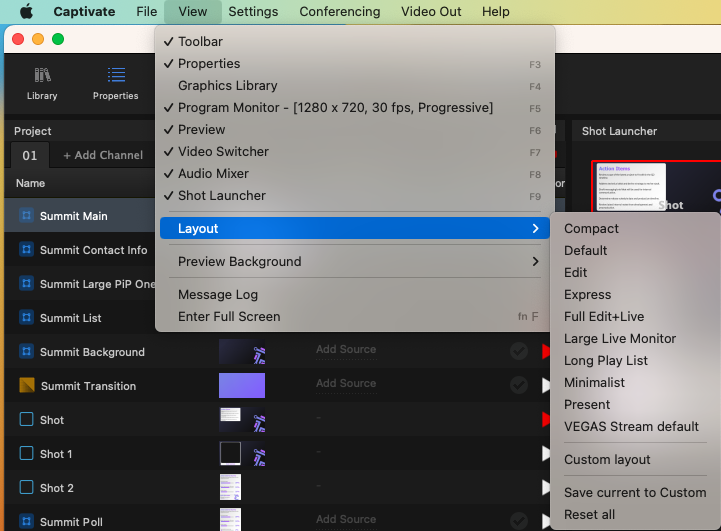Viewport: 721px width, 531px height.
Task: Toggle Video Switcher in the View menu
Action: tap(355, 152)
